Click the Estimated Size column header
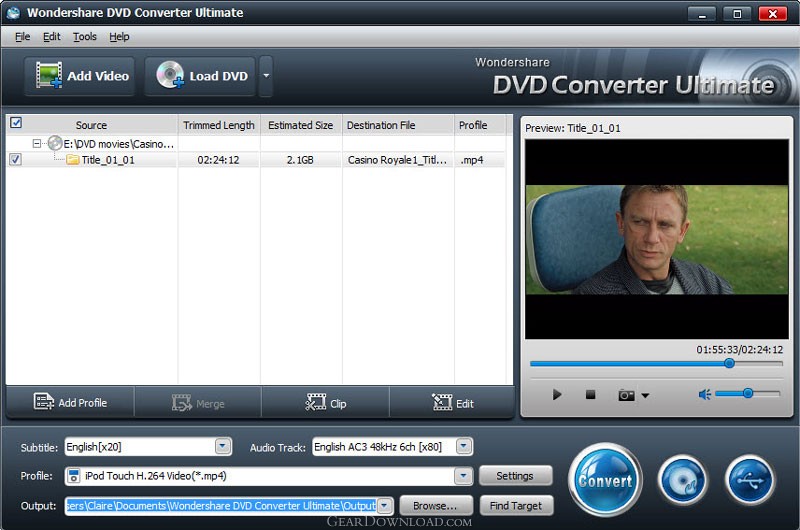Viewport: 800px width, 530px height. pyautogui.click(x=301, y=125)
